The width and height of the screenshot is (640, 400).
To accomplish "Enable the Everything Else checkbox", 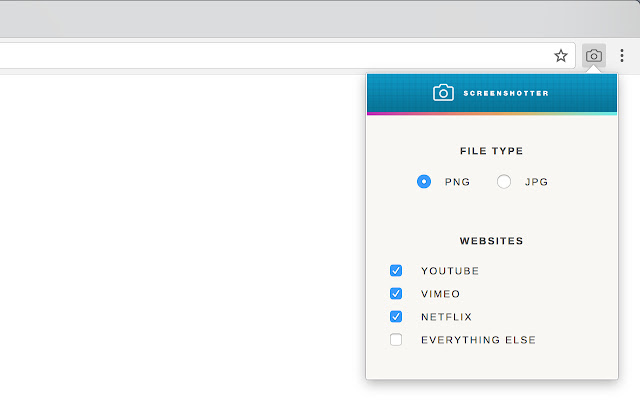I will pos(396,340).
